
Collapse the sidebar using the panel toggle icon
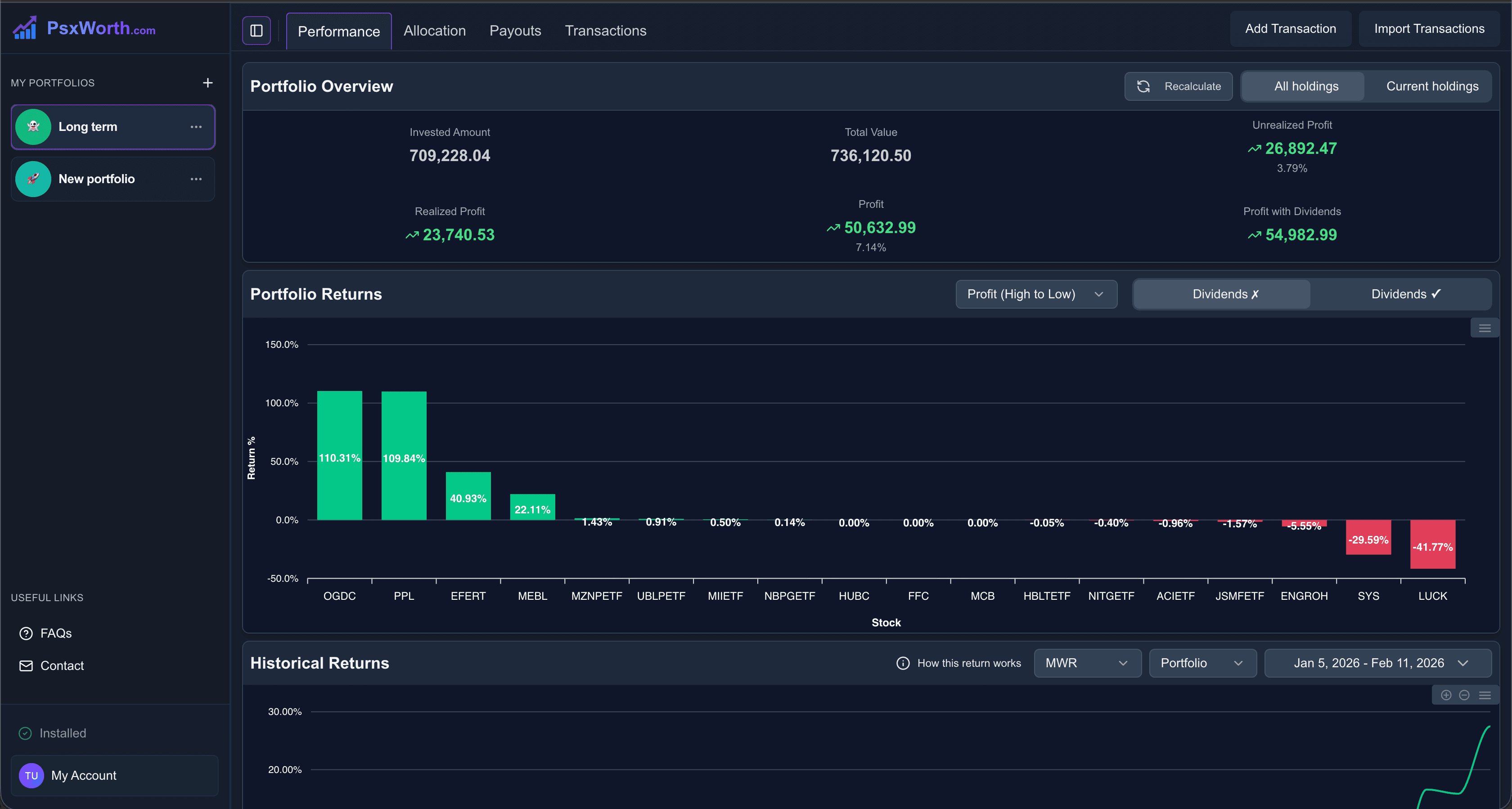click(x=256, y=31)
